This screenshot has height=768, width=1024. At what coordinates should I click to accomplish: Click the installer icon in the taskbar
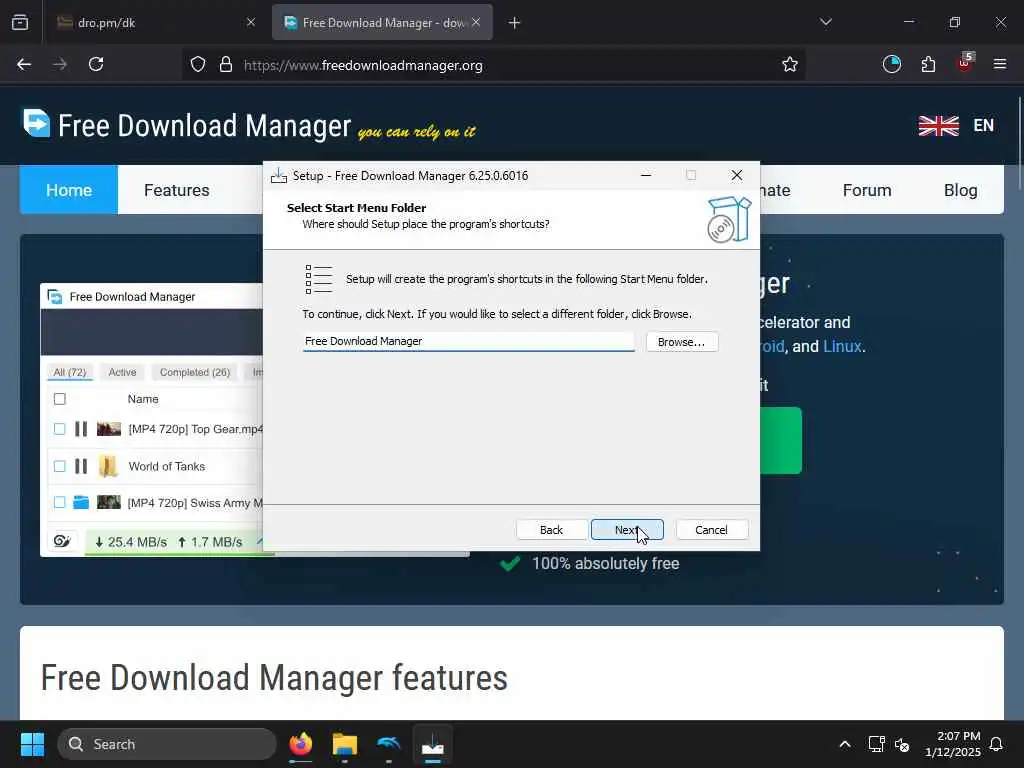click(432, 744)
